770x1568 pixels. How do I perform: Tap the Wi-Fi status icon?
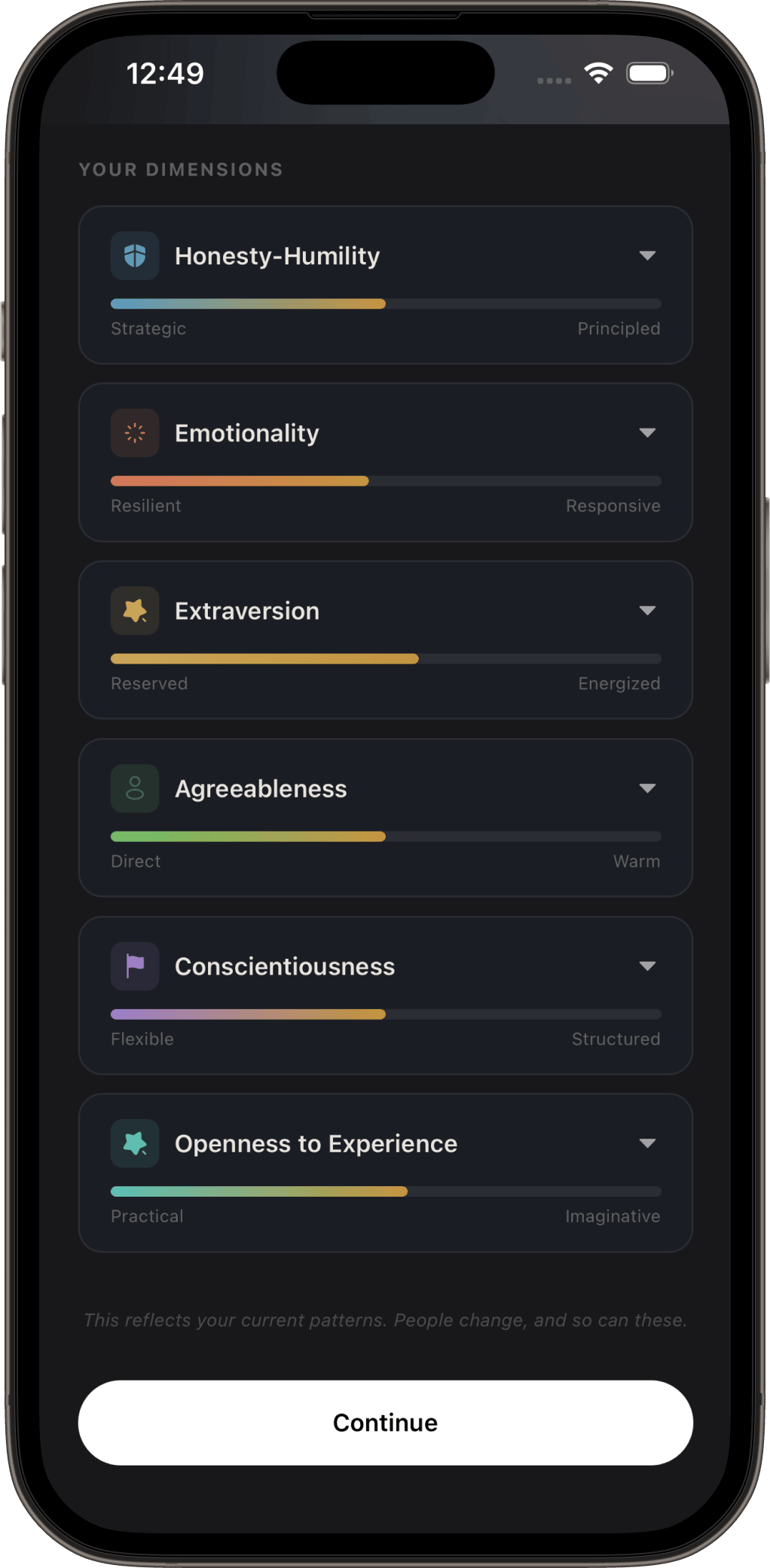tap(598, 73)
